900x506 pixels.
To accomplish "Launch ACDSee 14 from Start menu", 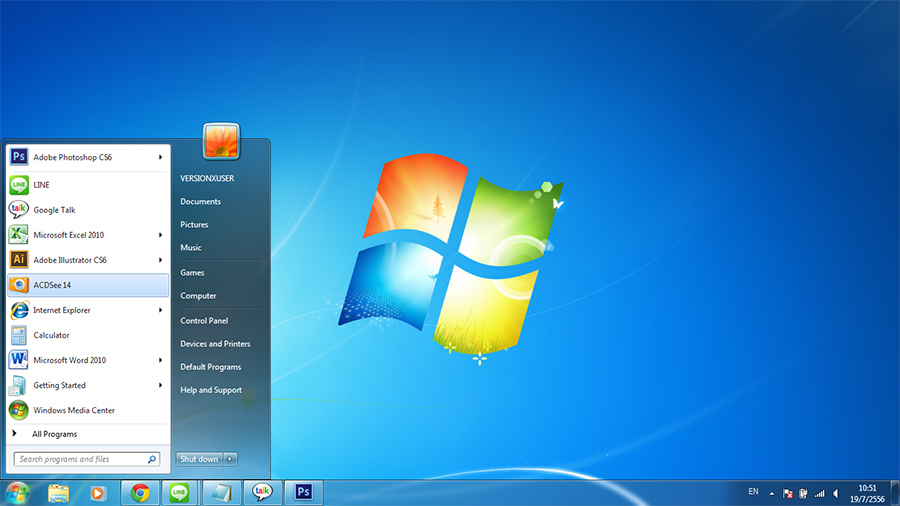I will coord(88,285).
